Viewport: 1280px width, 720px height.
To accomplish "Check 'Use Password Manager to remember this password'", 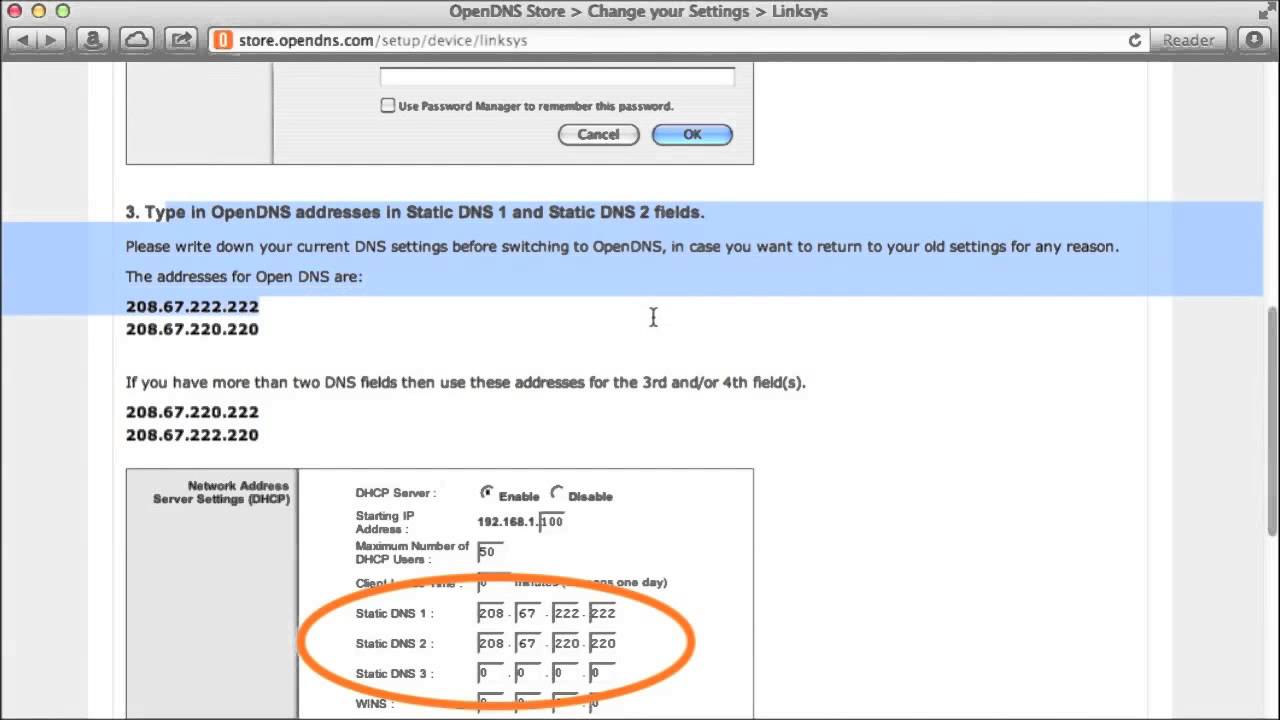I will tap(388, 105).
